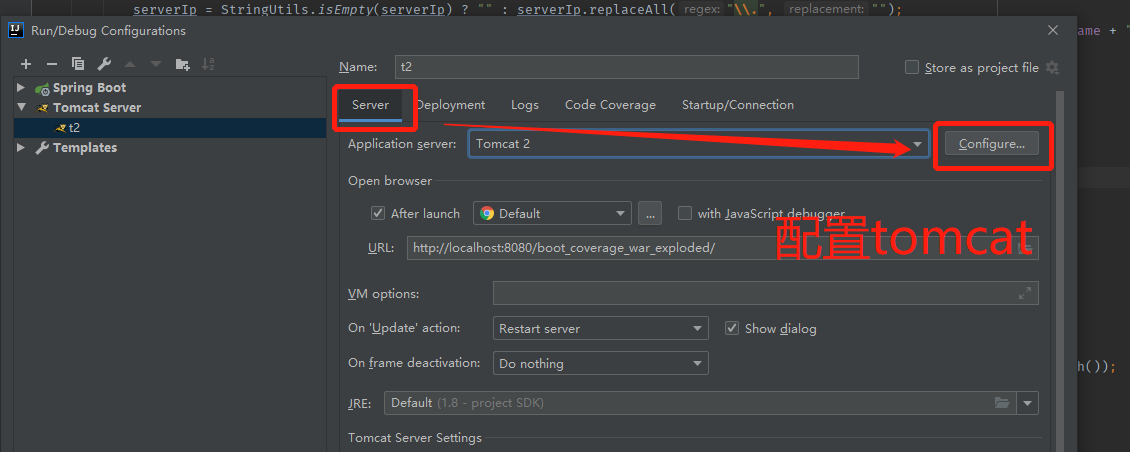Open the Store as project file gear
Viewport: 1130px width, 452px height.
point(1052,68)
